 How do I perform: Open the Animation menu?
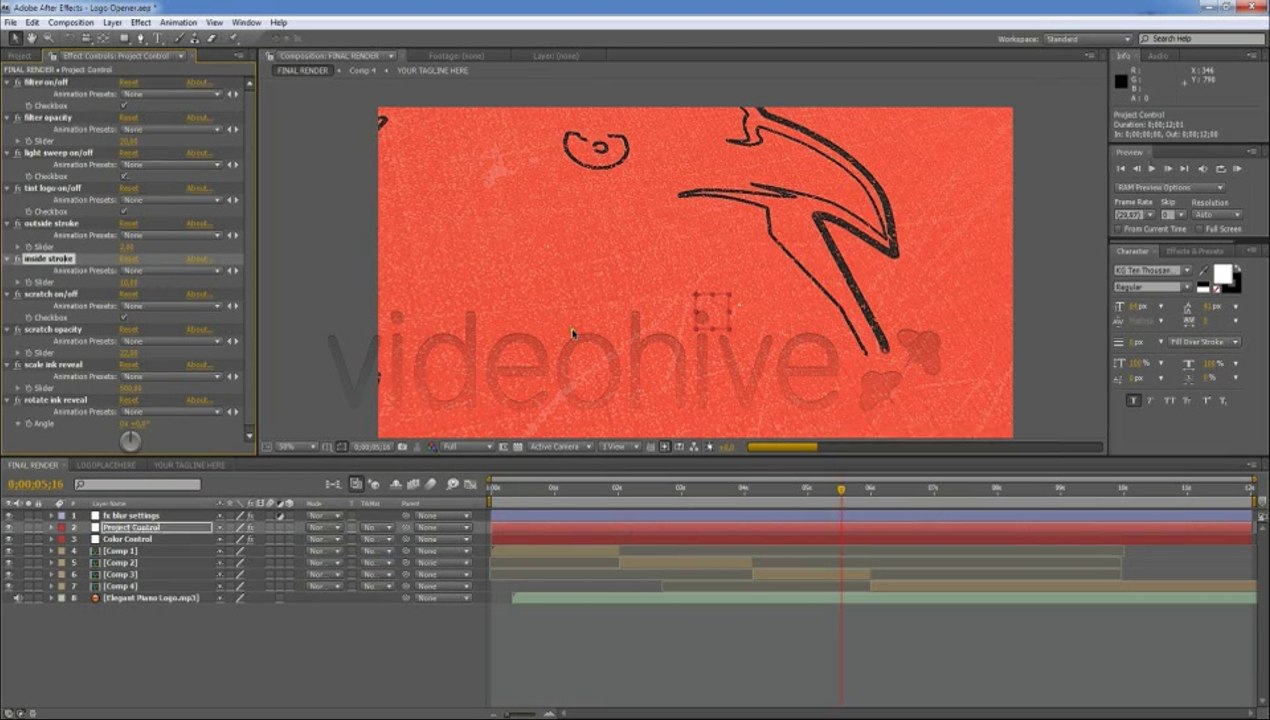coord(178,22)
